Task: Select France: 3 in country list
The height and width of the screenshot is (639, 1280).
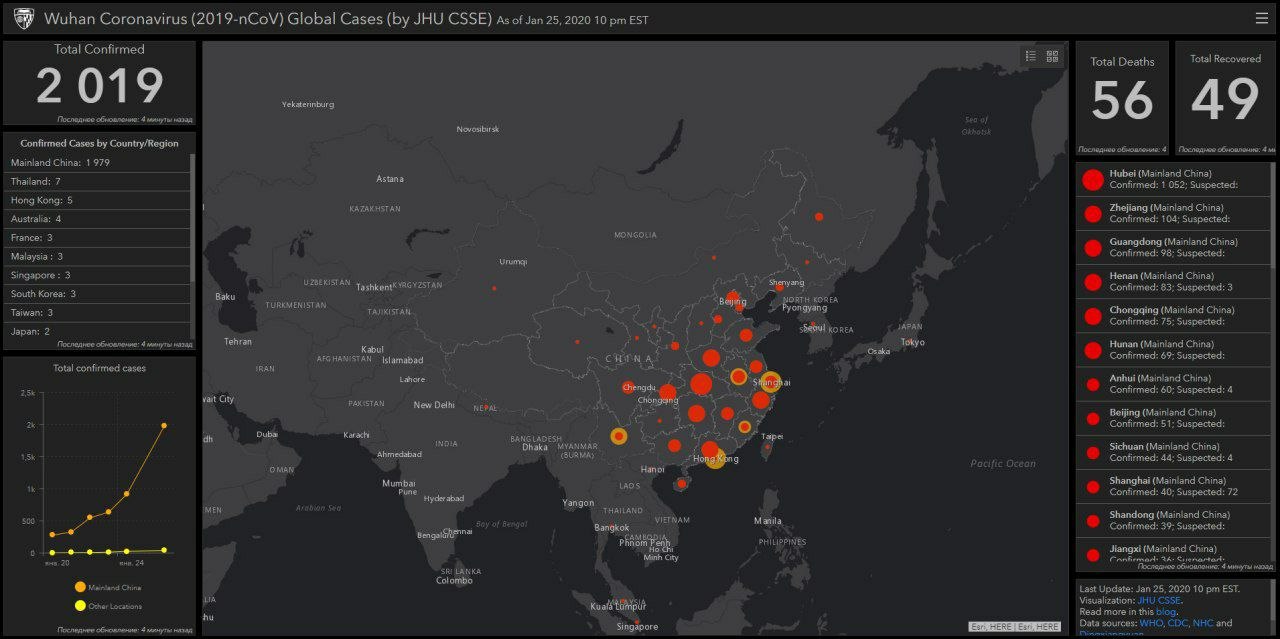Action: [97, 238]
